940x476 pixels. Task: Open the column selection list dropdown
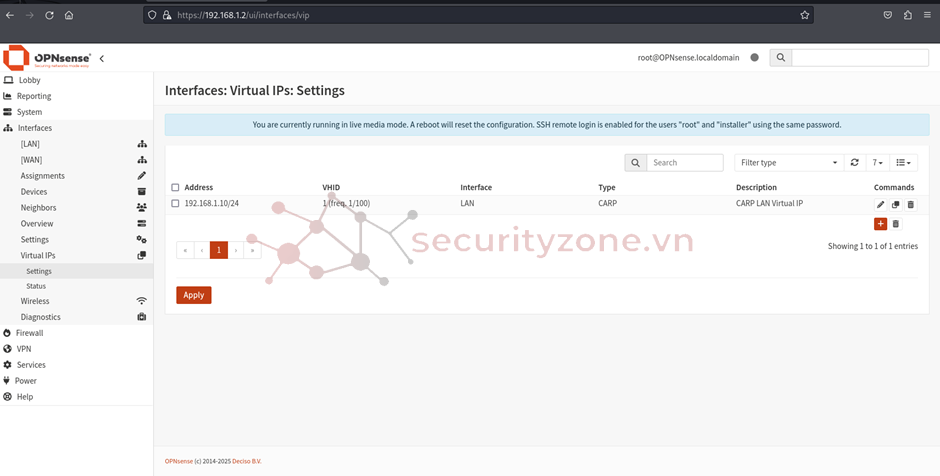pyautogui.click(x=903, y=162)
